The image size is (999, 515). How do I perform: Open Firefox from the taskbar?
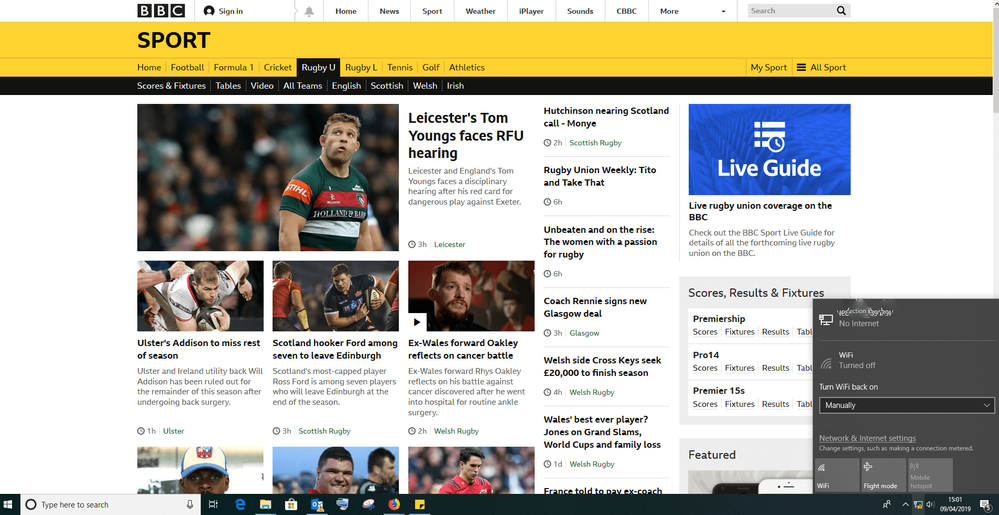394,504
